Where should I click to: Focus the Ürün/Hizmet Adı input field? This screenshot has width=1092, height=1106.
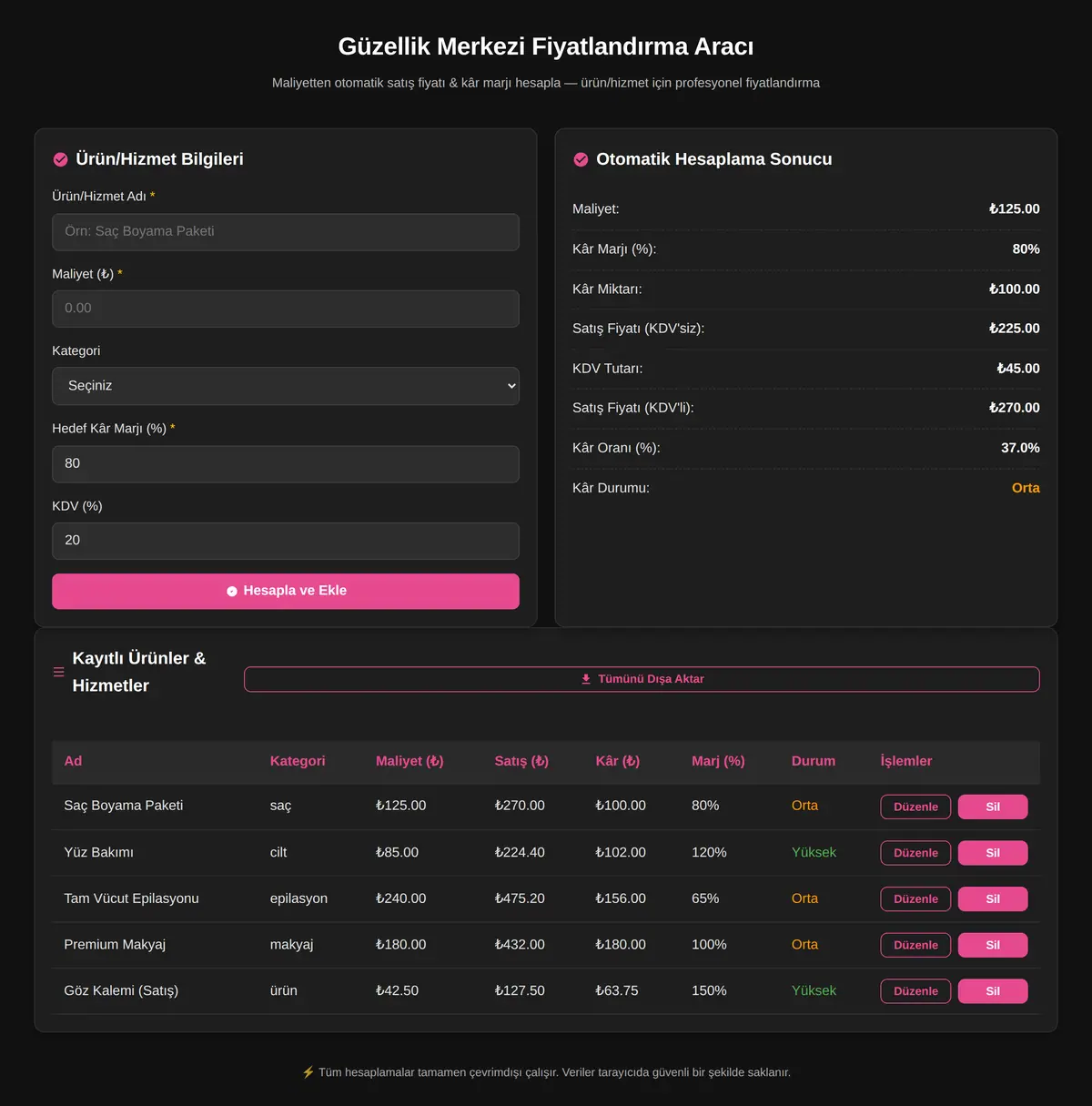click(286, 232)
